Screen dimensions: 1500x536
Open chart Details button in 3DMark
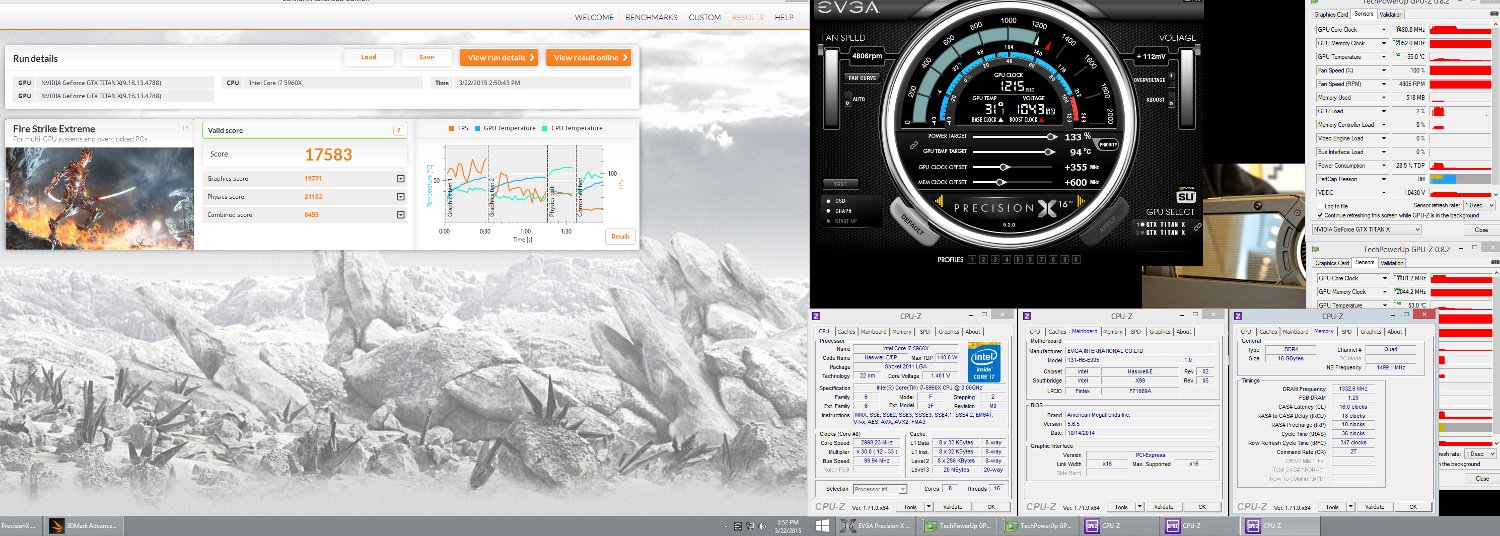(620, 236)
